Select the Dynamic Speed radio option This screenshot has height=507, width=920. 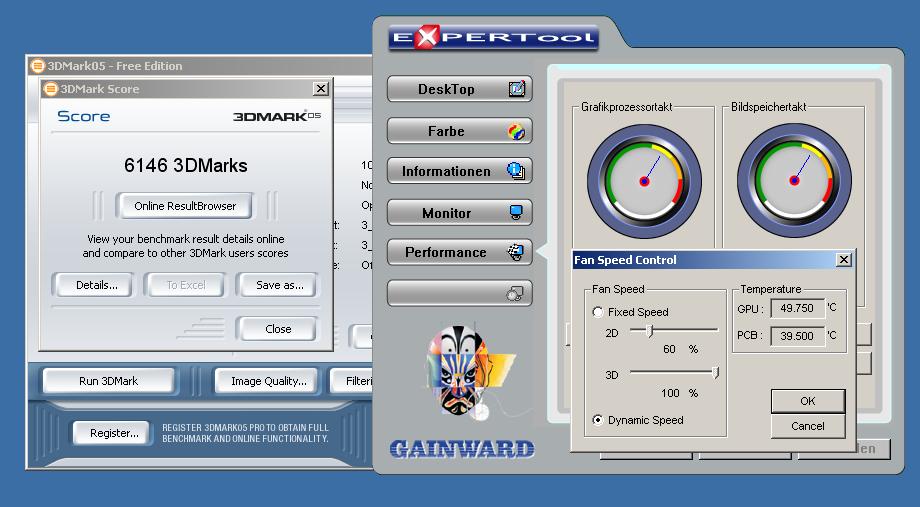click(x=598, y=420)
